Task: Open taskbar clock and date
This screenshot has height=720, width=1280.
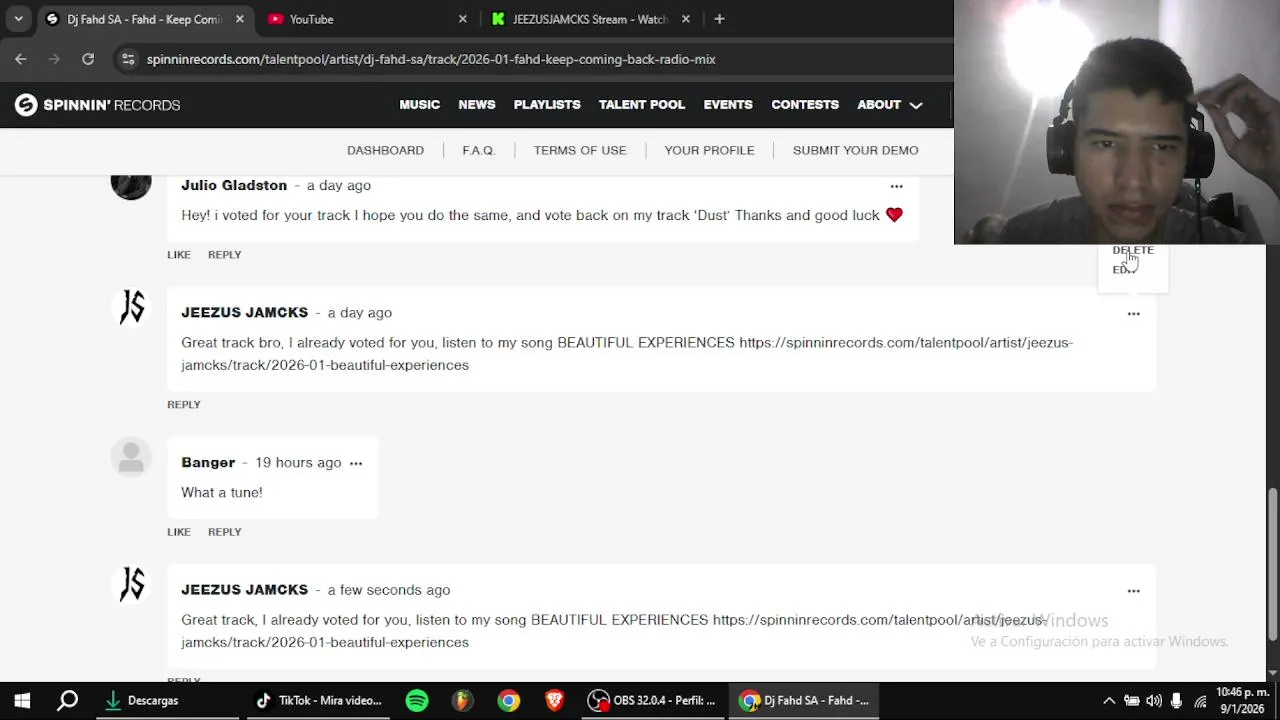Action: (x=1243, y=701)
